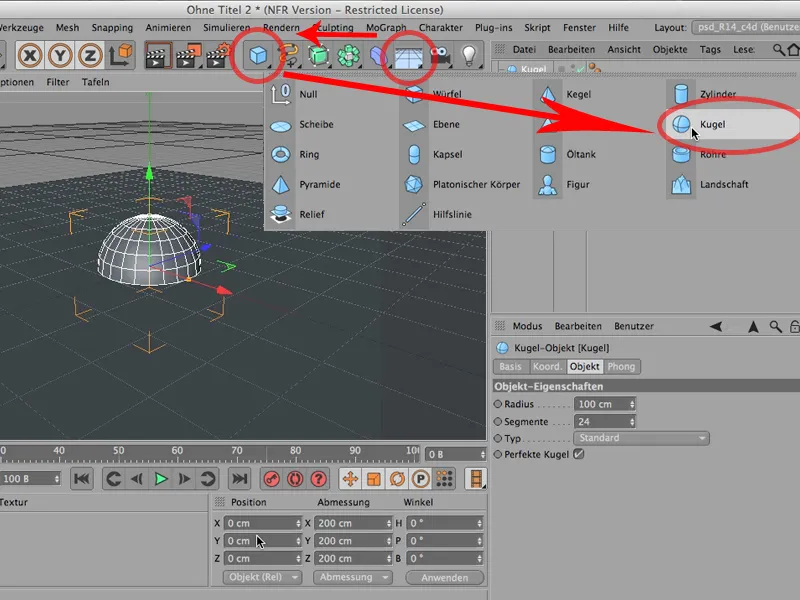Image resolution: width=800 pixels, height=600 pixels.
Task: Toggle autokeying red button
Action: click(295, 479)
